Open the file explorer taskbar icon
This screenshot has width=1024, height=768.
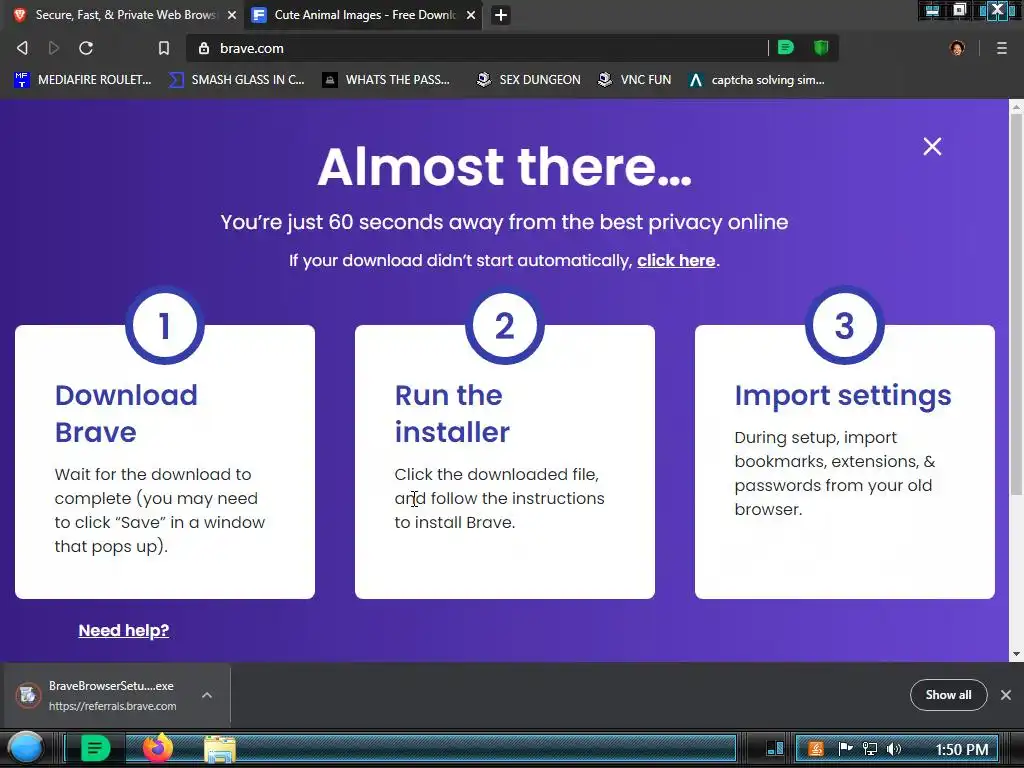219,749
